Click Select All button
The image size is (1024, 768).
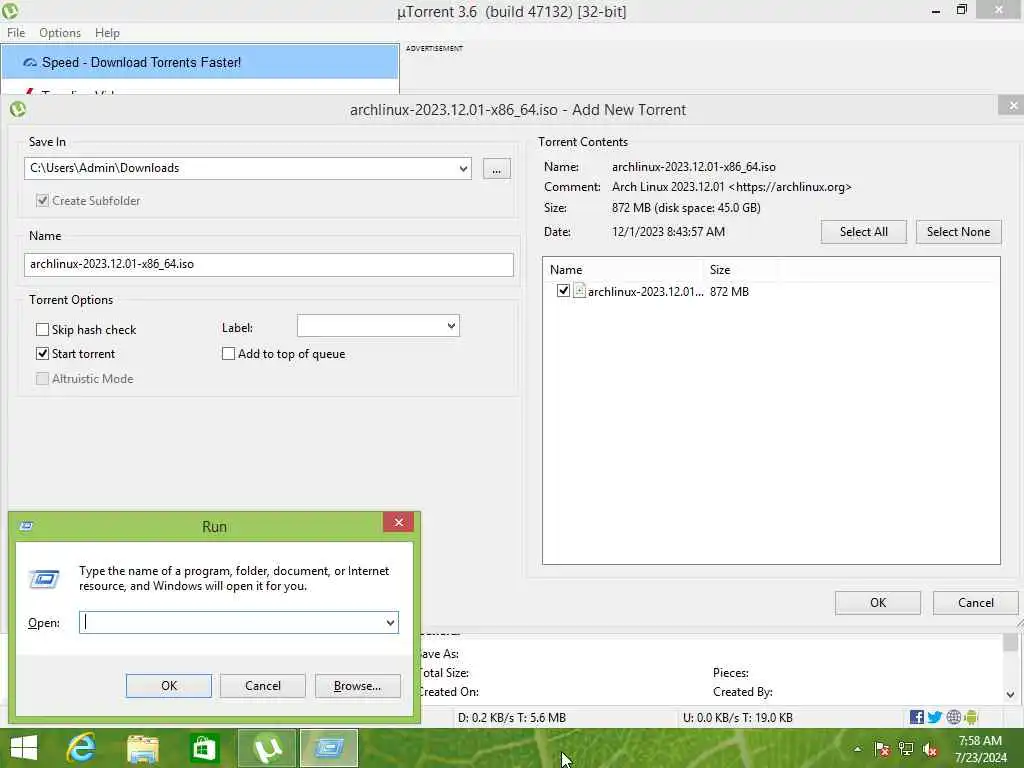coord(863,232)
